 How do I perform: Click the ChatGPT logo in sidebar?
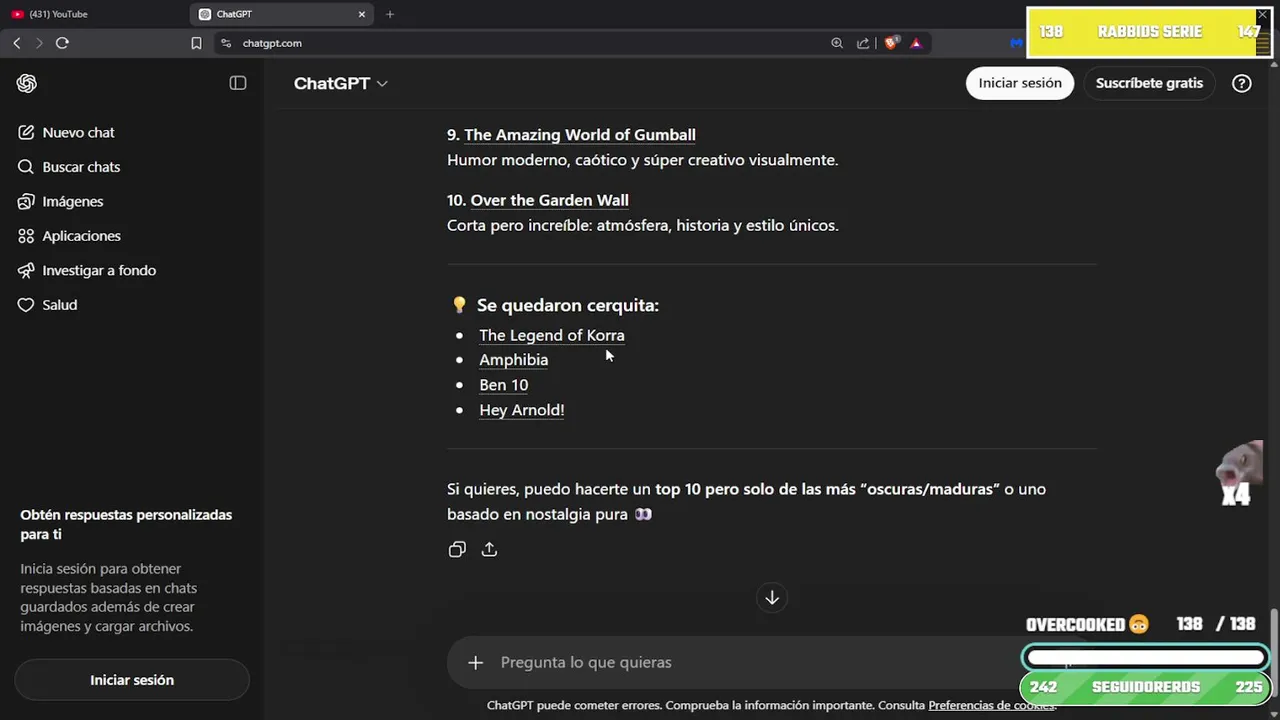(x=27, y=83)
